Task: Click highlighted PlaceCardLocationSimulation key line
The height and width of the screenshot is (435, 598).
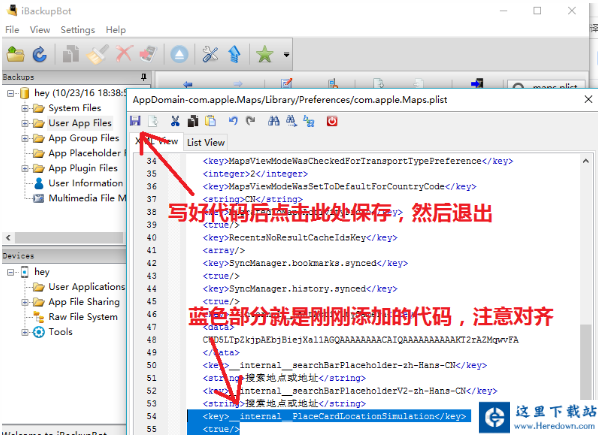Action: tap(334, 416)
